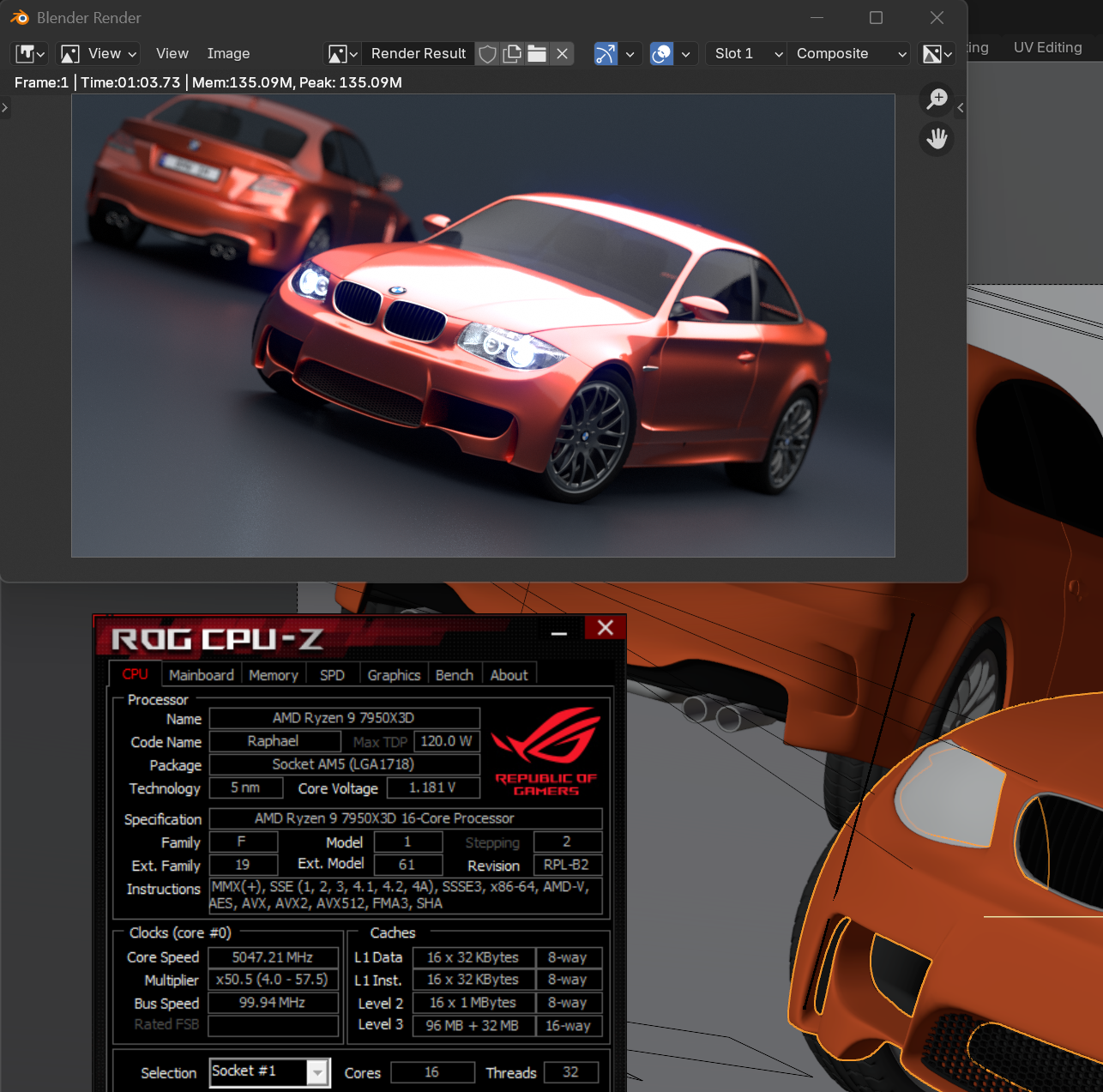Click the 1.181 V core voltage value
The width and height of the screenshot is (1103, 1092).
tap(432, 787)
